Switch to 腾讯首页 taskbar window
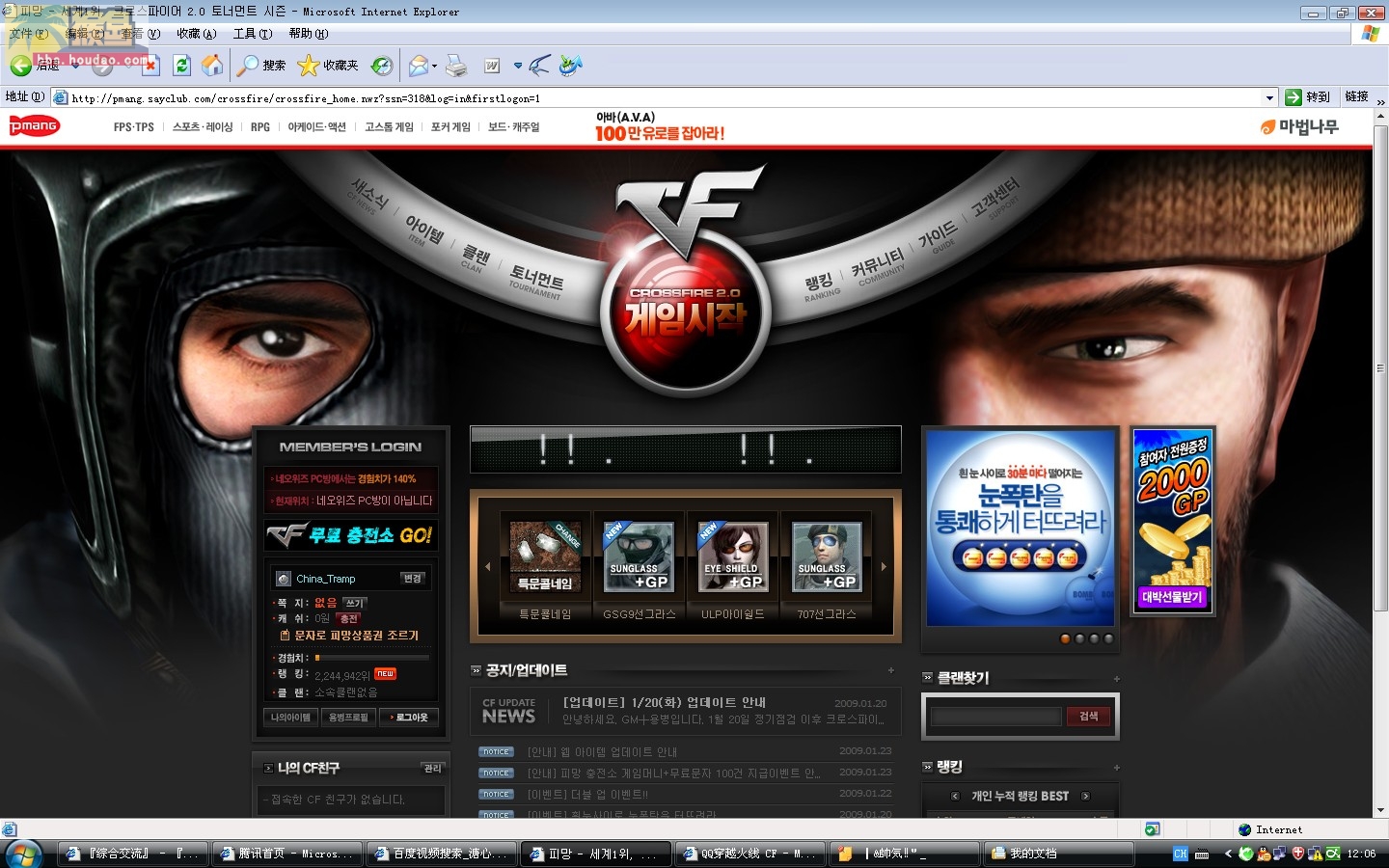Screen dimensions: 1389x868 (287, 854)
